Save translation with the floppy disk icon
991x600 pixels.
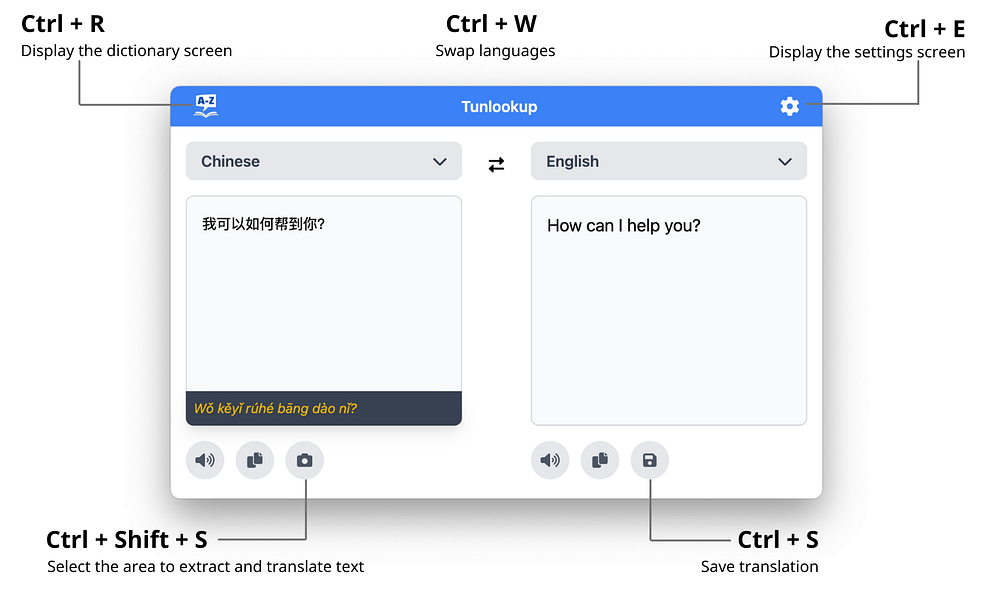650,460
